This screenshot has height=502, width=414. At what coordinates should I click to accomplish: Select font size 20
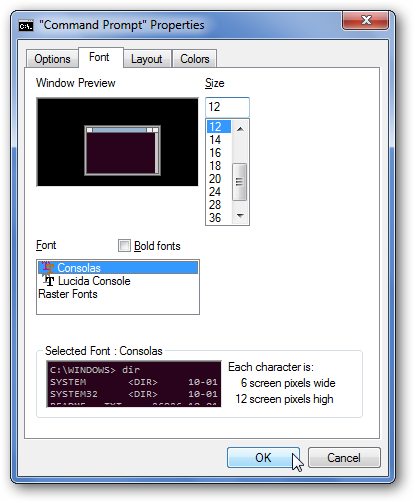[219, 179]
